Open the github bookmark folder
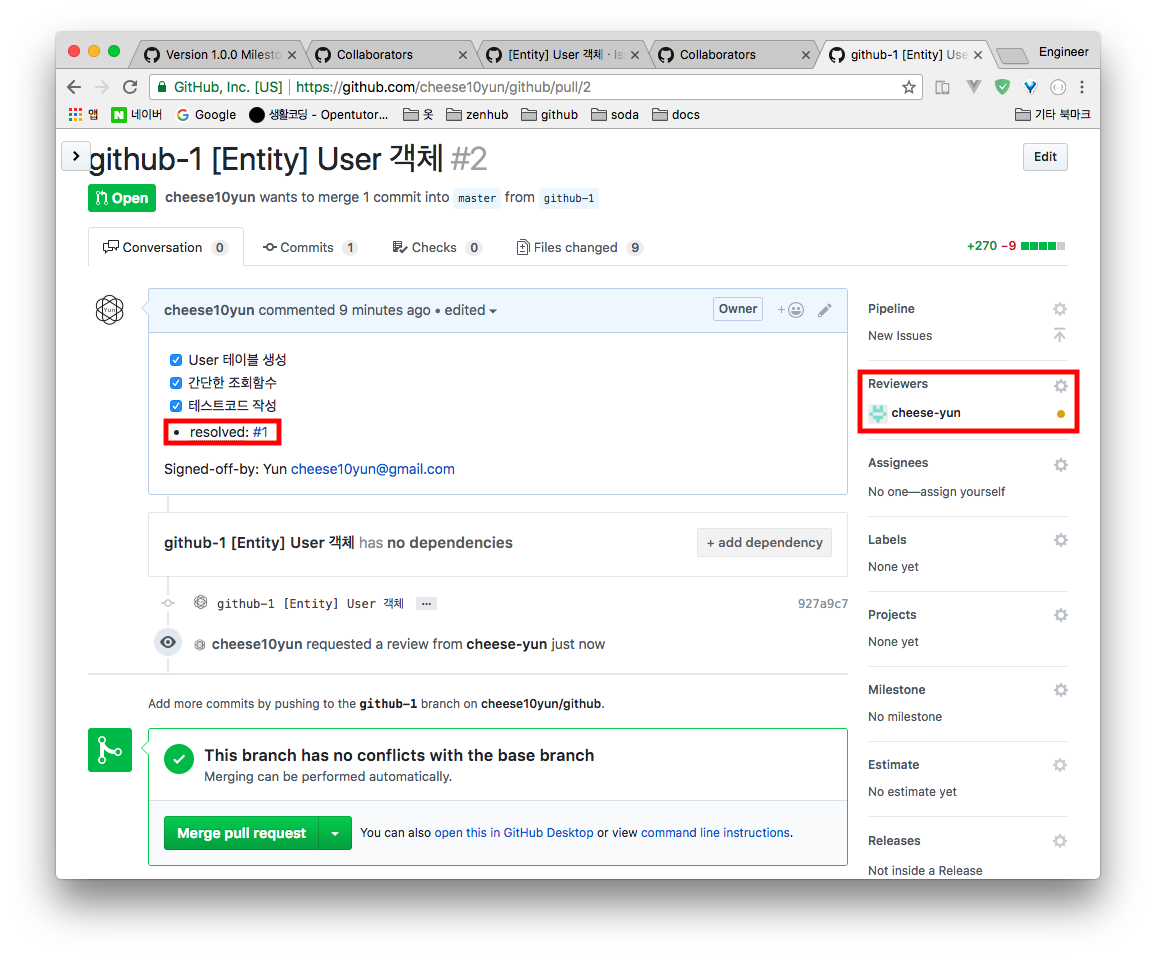1156x959 pixels. tap(549, 114)
